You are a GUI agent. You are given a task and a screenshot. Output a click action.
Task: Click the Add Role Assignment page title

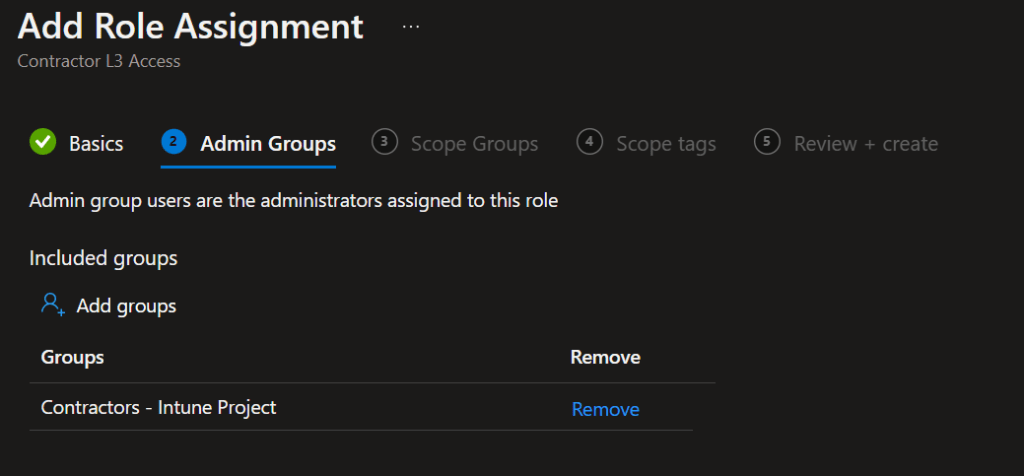pos(190,27)
